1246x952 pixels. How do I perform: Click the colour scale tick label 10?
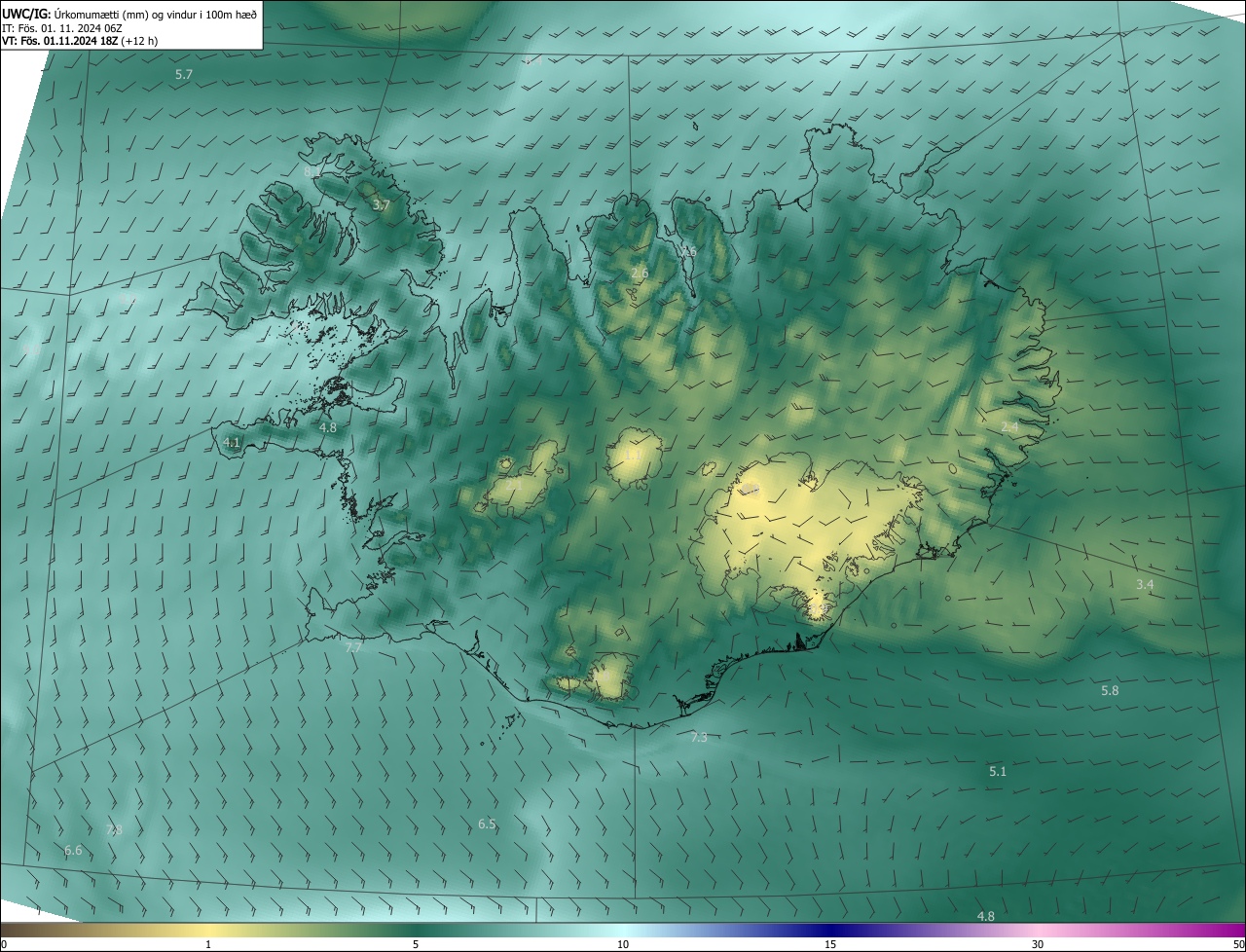tap(623, 945)
